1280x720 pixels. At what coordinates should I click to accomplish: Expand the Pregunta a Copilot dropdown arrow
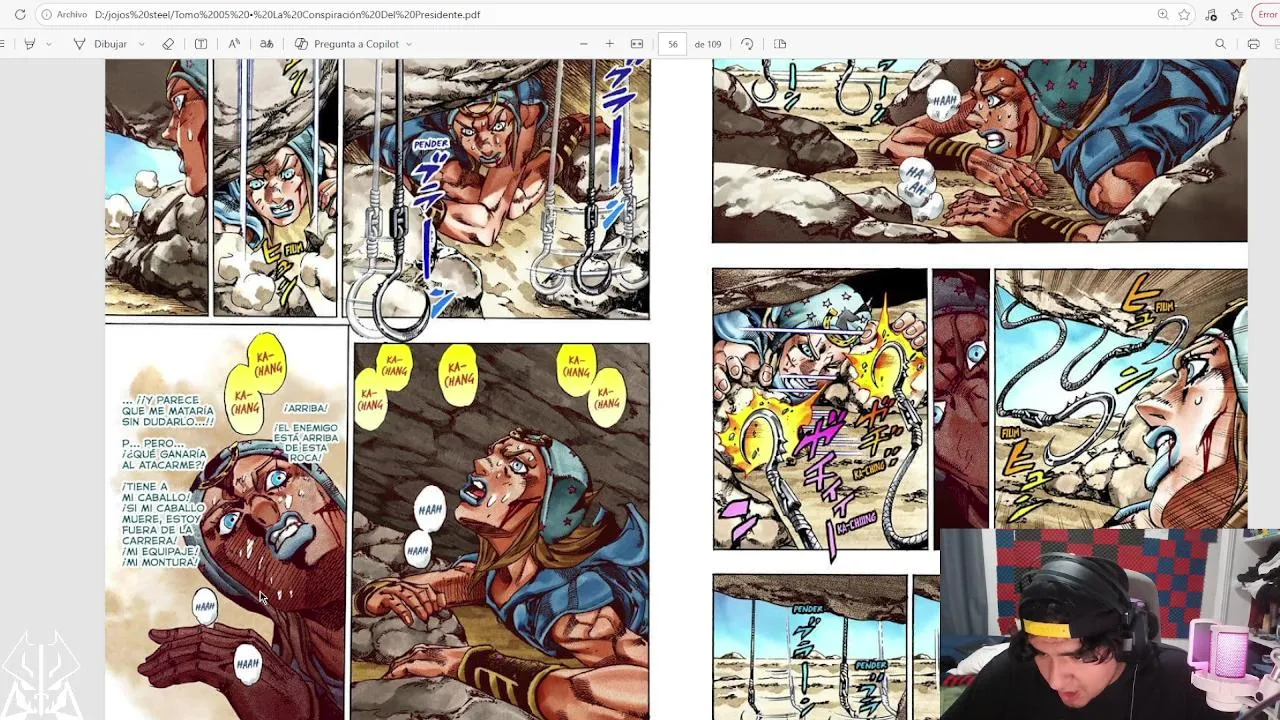coord(409,44)
